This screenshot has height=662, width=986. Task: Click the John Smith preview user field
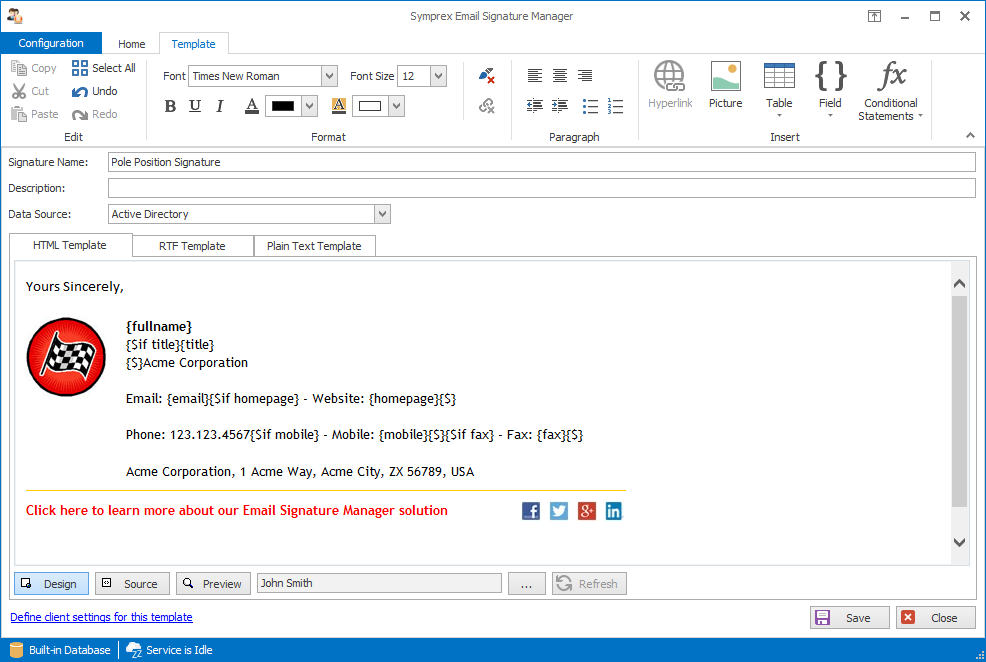point(379,583)
